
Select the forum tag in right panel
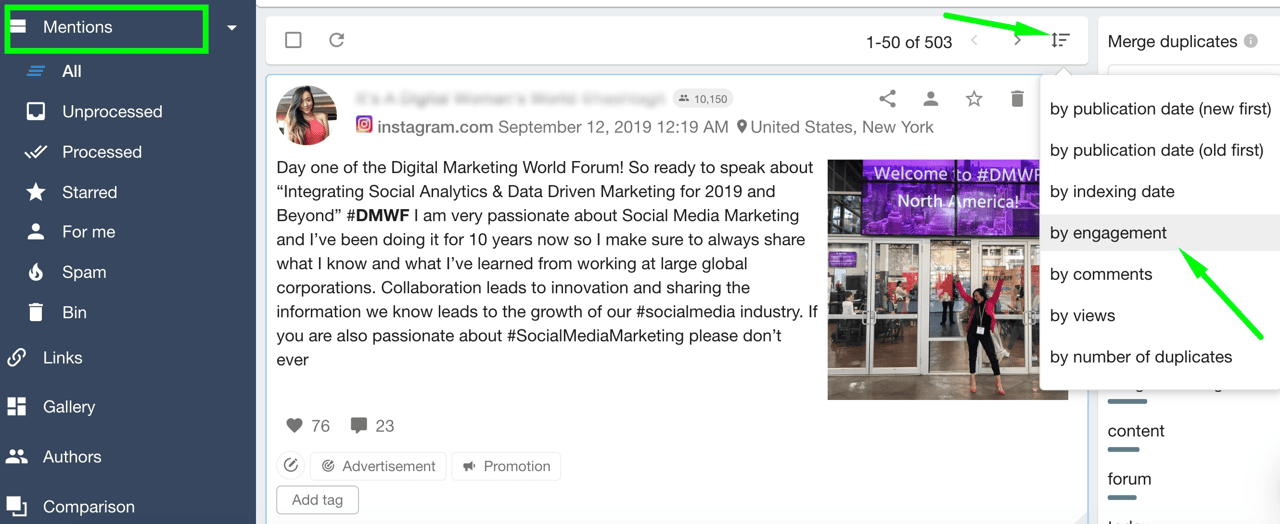tap(1129, 479)
